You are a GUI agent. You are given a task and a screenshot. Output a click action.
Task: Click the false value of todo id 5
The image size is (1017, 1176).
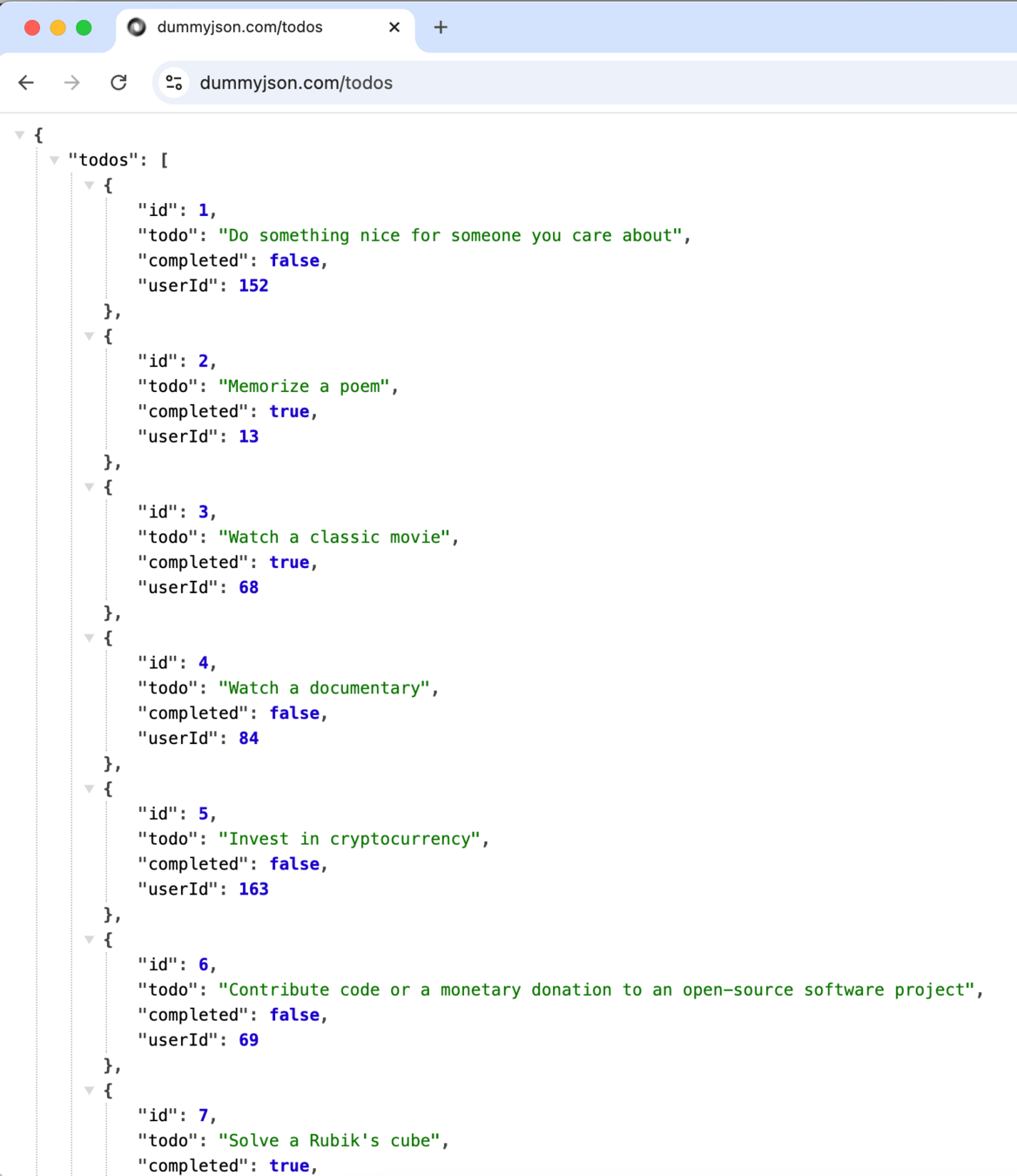tap(294, 863)
